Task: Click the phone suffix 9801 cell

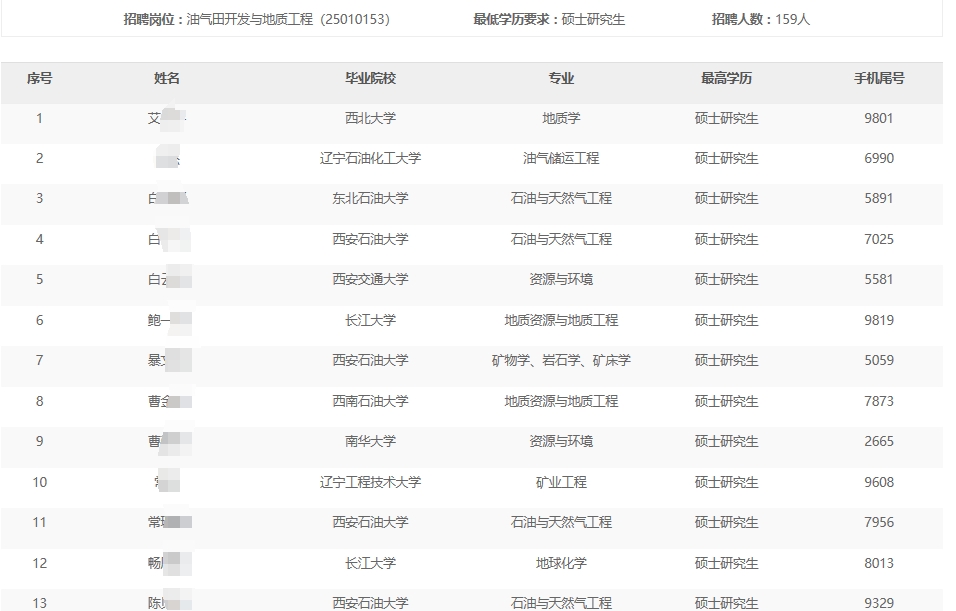Action: point(879,118)
